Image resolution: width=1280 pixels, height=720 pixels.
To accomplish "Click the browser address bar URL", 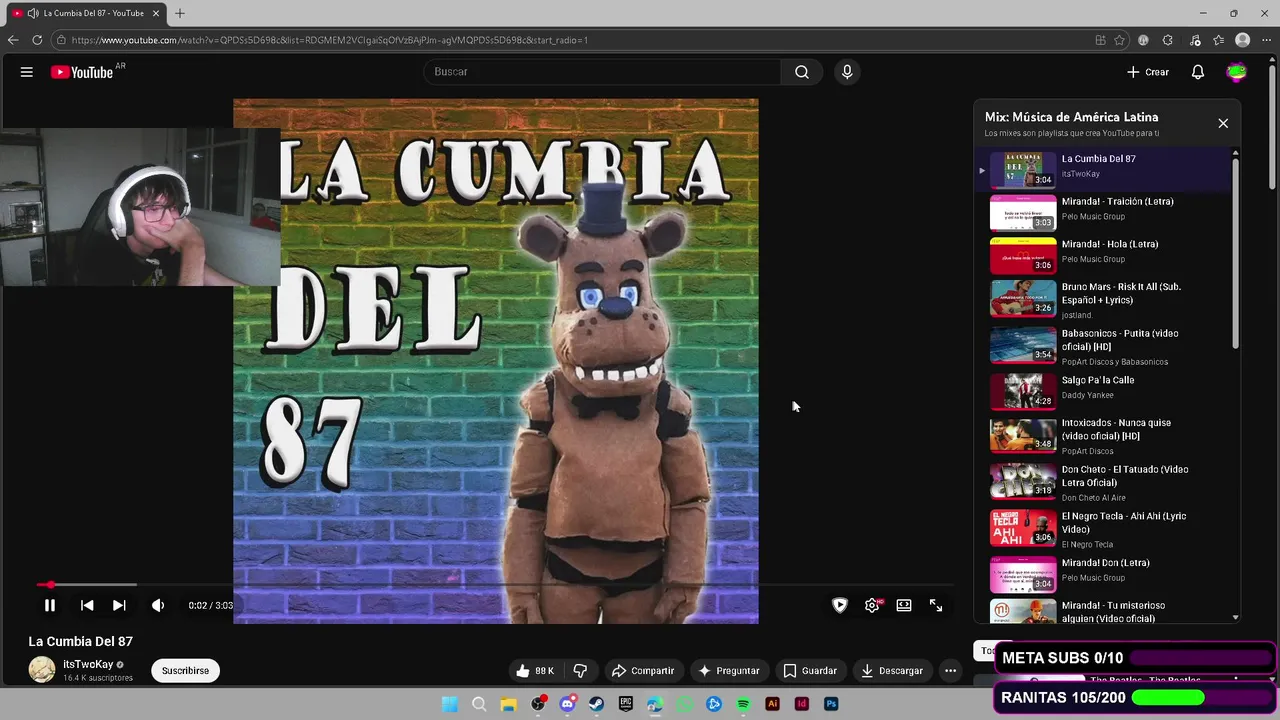I will click(330, 40).
